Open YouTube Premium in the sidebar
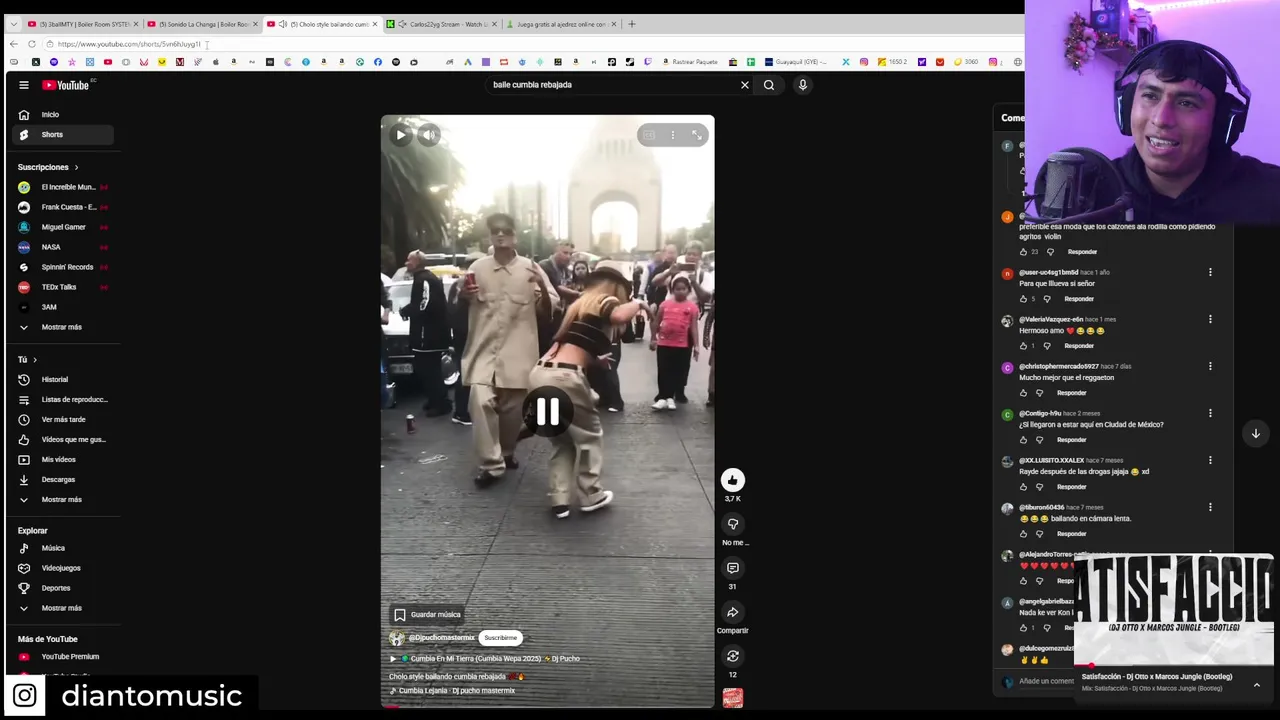Screen dimensions: 1280x720 point(62,657)
